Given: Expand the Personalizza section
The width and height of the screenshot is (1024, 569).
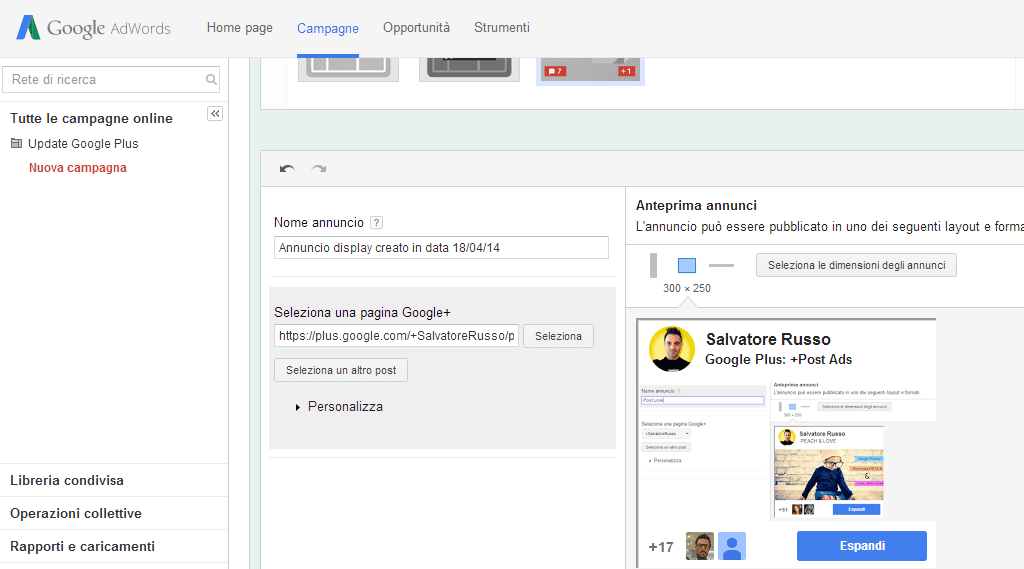Looking at the screenshot, I should pyautogui.click(x=340, y=406).
